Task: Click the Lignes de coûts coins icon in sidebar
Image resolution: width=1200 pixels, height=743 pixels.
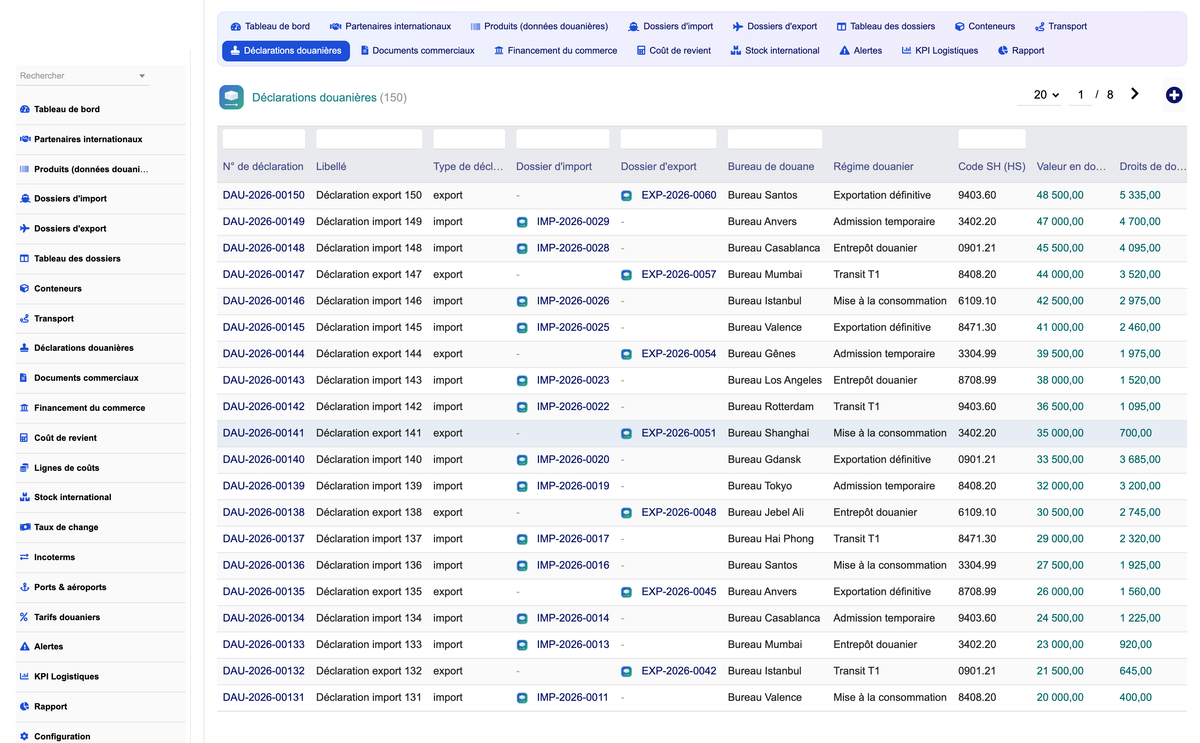Action: pyautogui.click(x=25, y=468)
